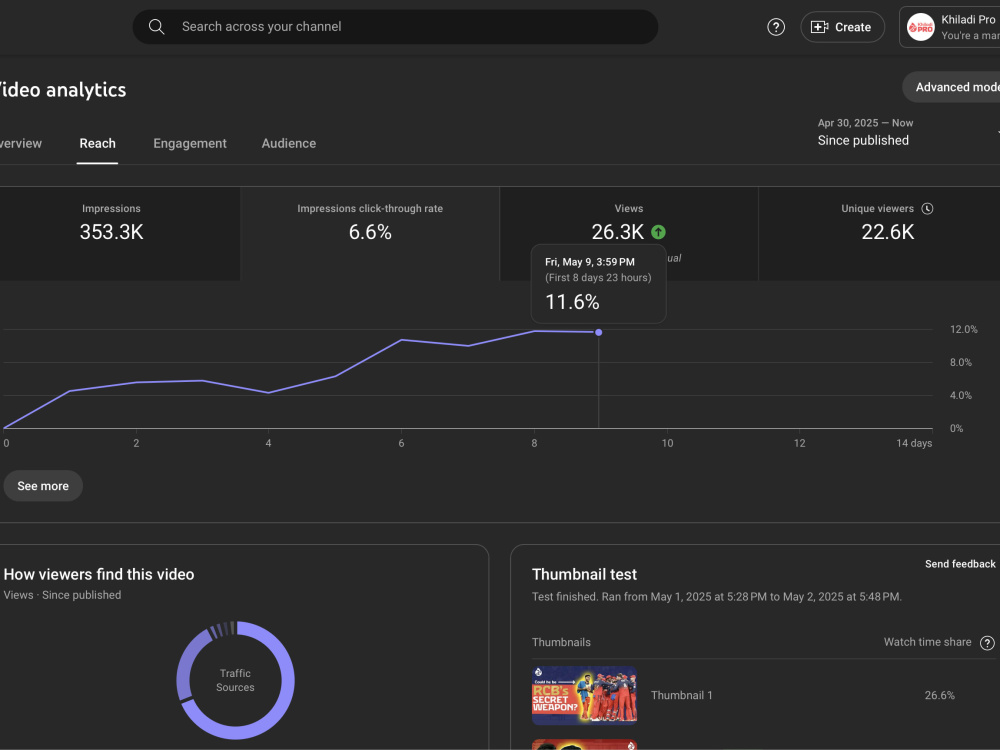Screen dimensions: 1000x750
Task: Click the clock icon next to Unique viewers
Action: point(927,209)
